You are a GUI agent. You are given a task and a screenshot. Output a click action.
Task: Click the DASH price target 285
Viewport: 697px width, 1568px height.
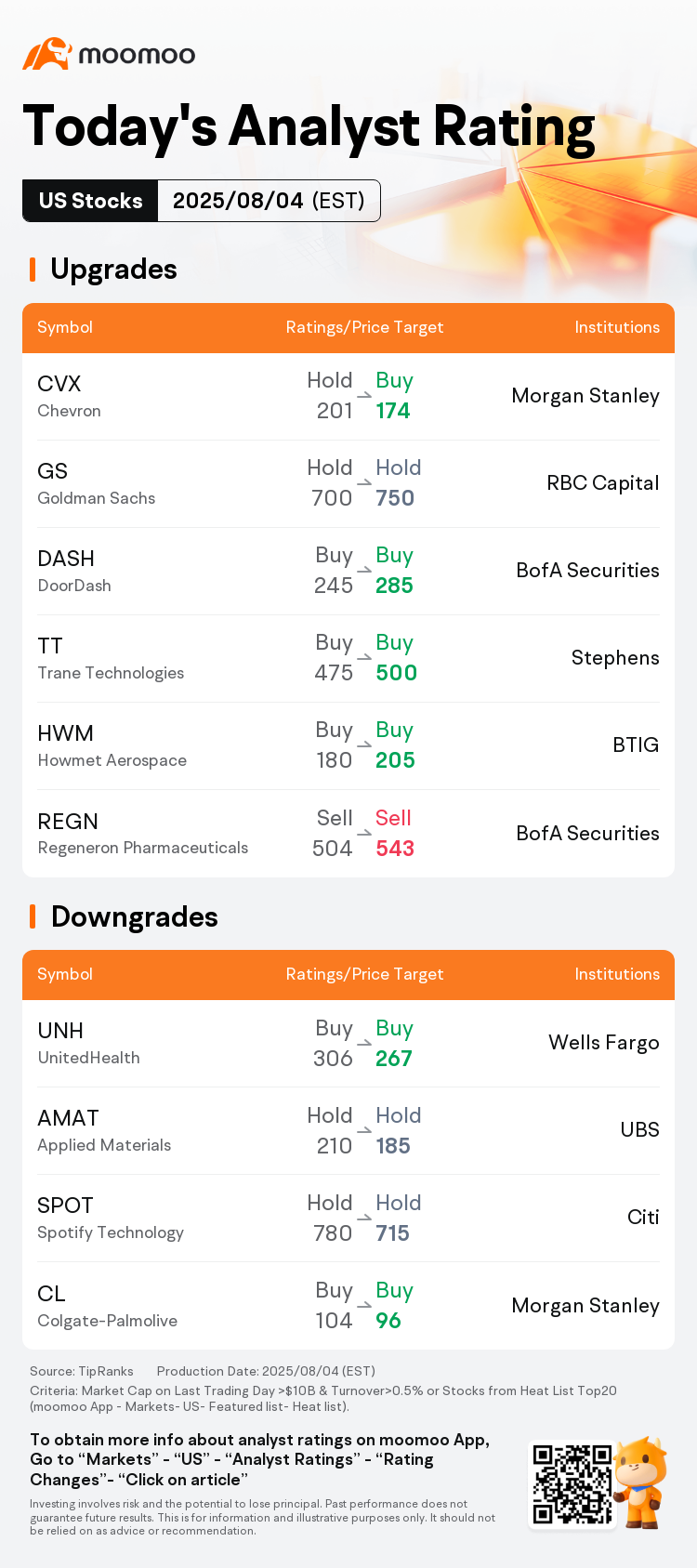click(394, 586)
